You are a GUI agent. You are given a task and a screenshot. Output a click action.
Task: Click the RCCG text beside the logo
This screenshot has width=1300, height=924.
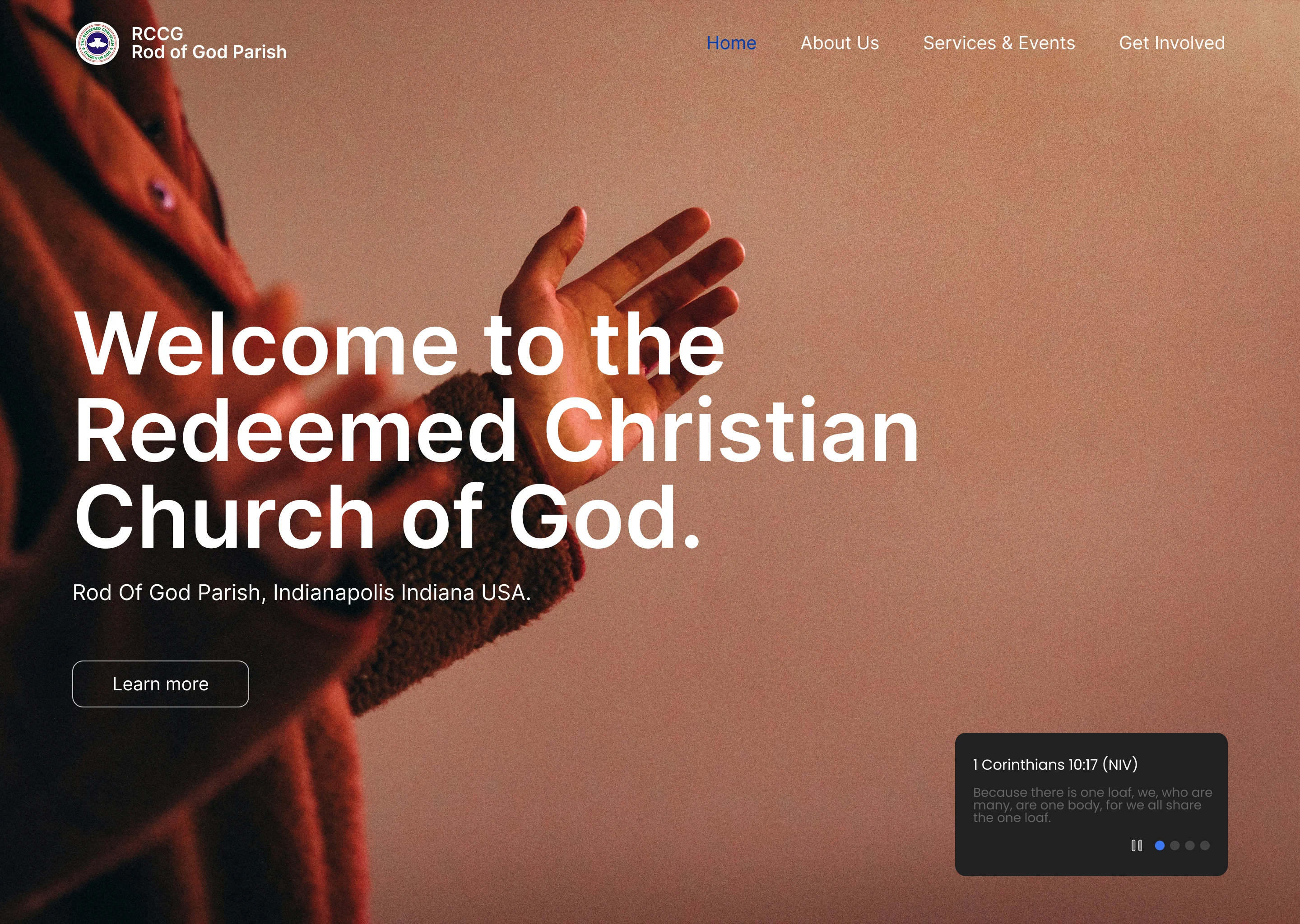tap(157, 33)
